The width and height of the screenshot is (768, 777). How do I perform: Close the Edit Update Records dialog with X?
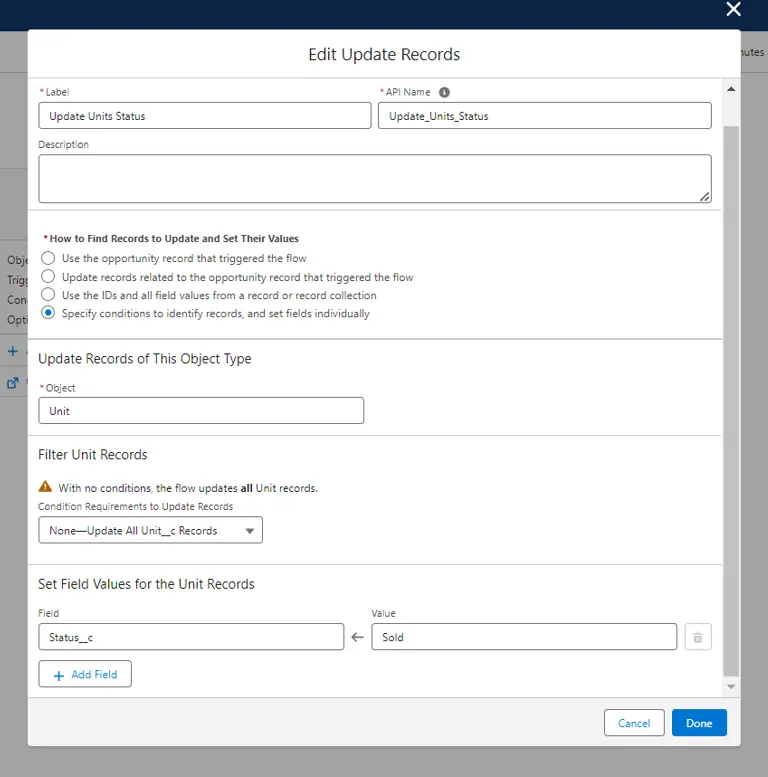click(x=733, y=10)
